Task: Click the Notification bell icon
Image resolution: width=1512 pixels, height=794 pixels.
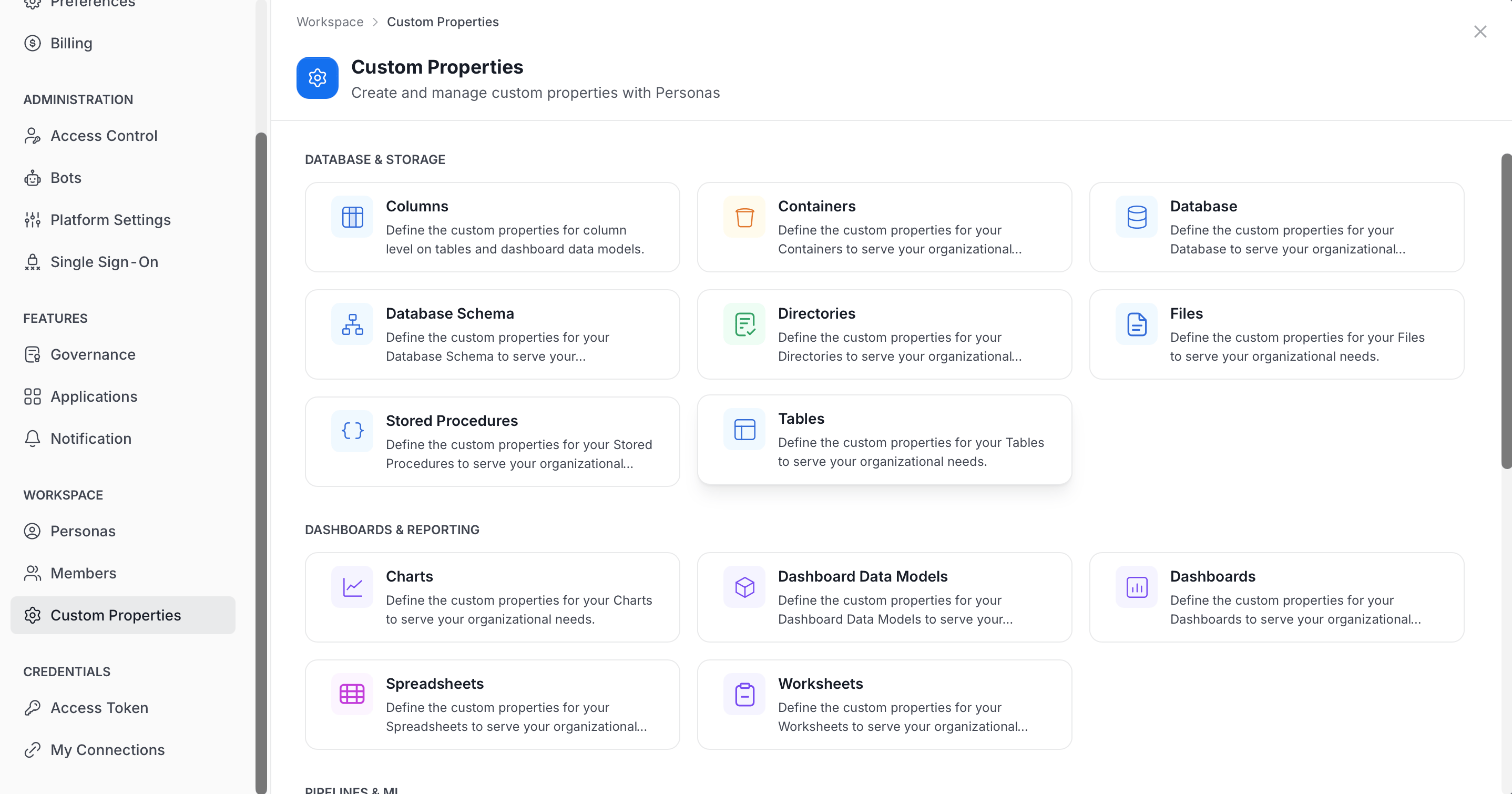Action: [32, 439]
